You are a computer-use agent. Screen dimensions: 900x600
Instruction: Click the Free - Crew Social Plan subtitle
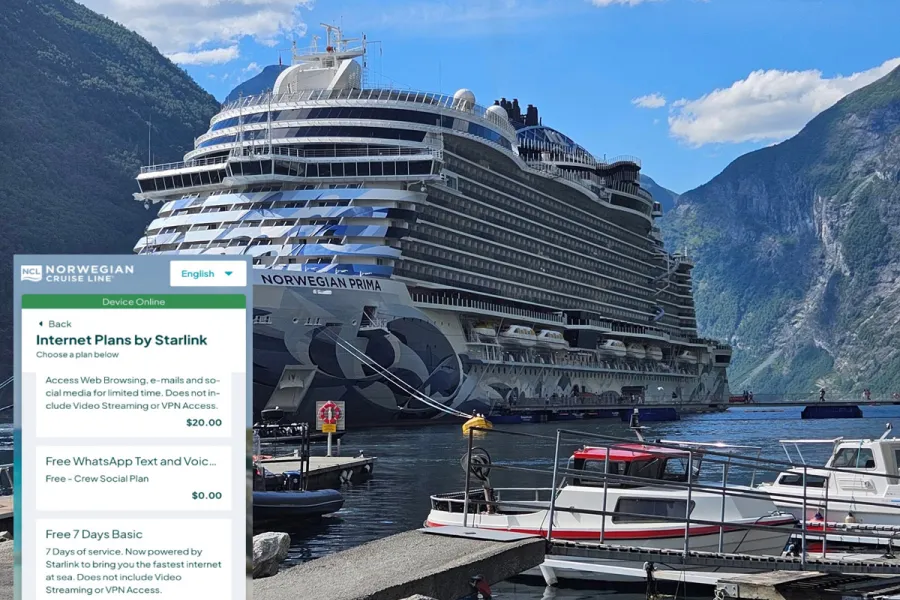click(97, 479)
